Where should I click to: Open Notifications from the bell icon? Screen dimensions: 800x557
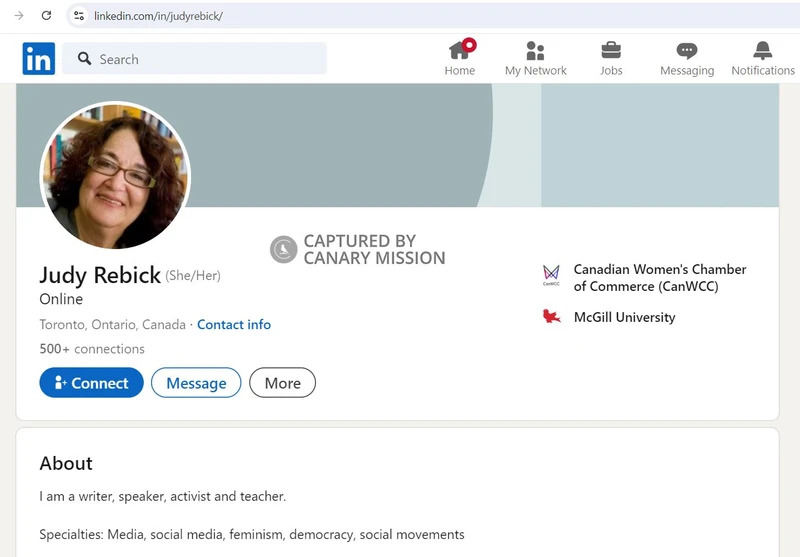coord(763,50)
